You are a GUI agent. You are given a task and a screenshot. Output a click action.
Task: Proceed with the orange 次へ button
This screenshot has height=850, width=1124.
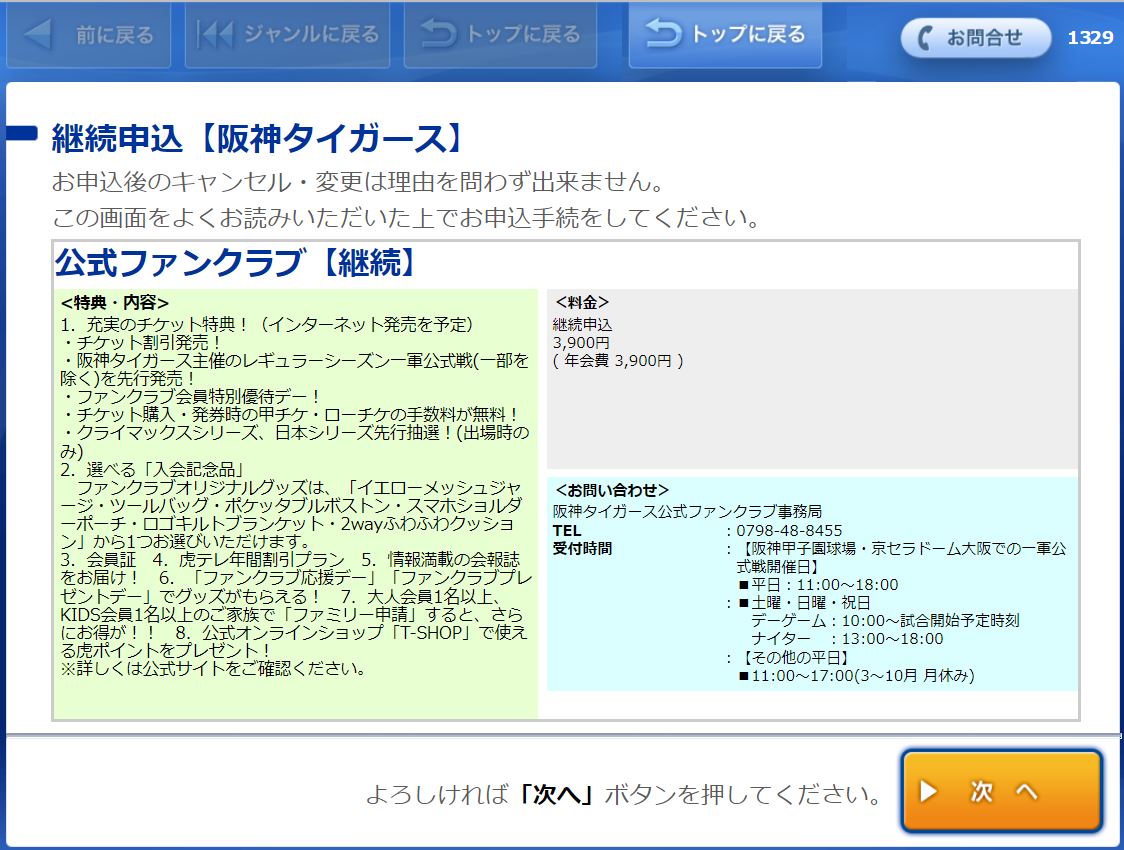[x=1001, y=791]
